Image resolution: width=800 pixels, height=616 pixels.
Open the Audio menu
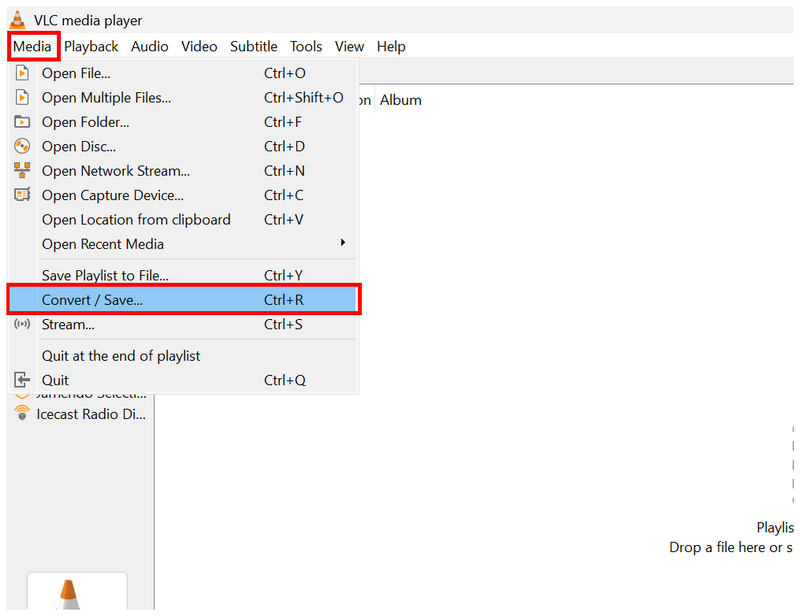coord(149,46)
